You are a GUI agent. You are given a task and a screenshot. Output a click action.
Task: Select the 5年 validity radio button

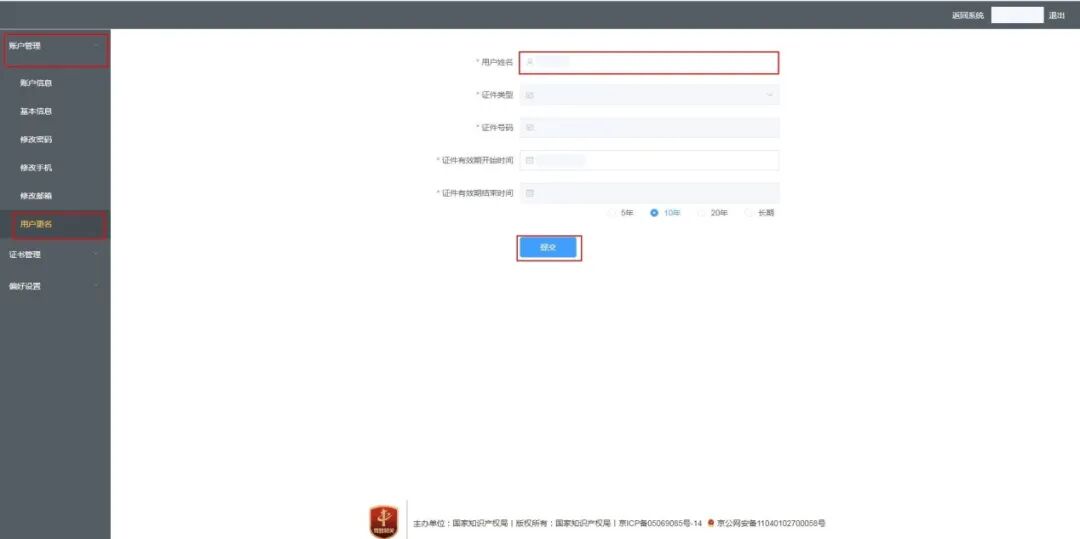[x=612, y=213]
